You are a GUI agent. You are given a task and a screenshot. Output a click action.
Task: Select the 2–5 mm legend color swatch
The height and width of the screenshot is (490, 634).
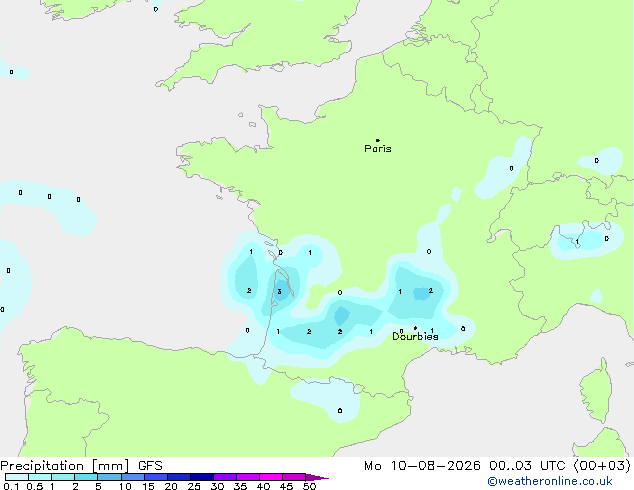point(86,477)
